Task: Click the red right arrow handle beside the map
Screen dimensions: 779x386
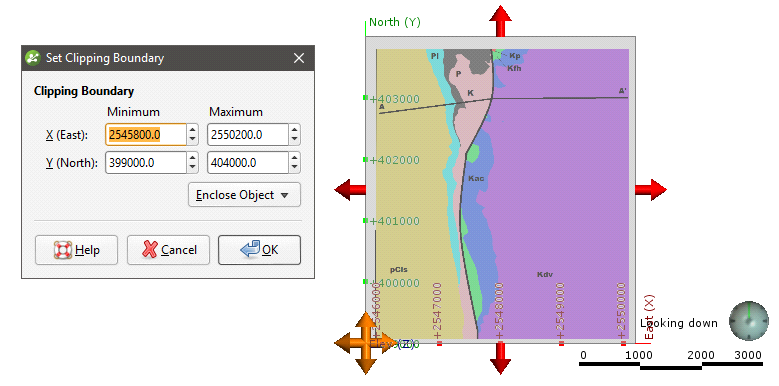Action: [651, 190]
